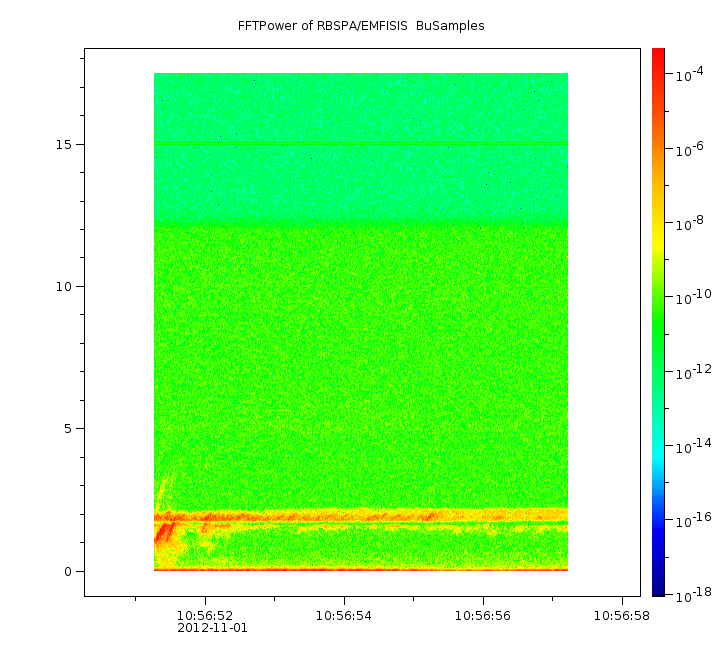The height and width of the screenshot is (656, 724).
Task: Select the 10:56:54 time axis label
Action: click(x=344, y=615)
